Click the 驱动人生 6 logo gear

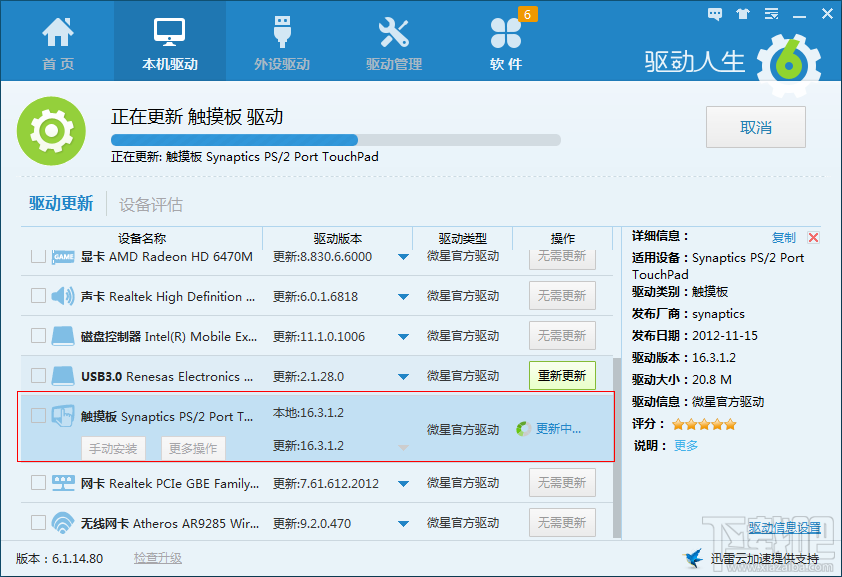click(789, 64)
